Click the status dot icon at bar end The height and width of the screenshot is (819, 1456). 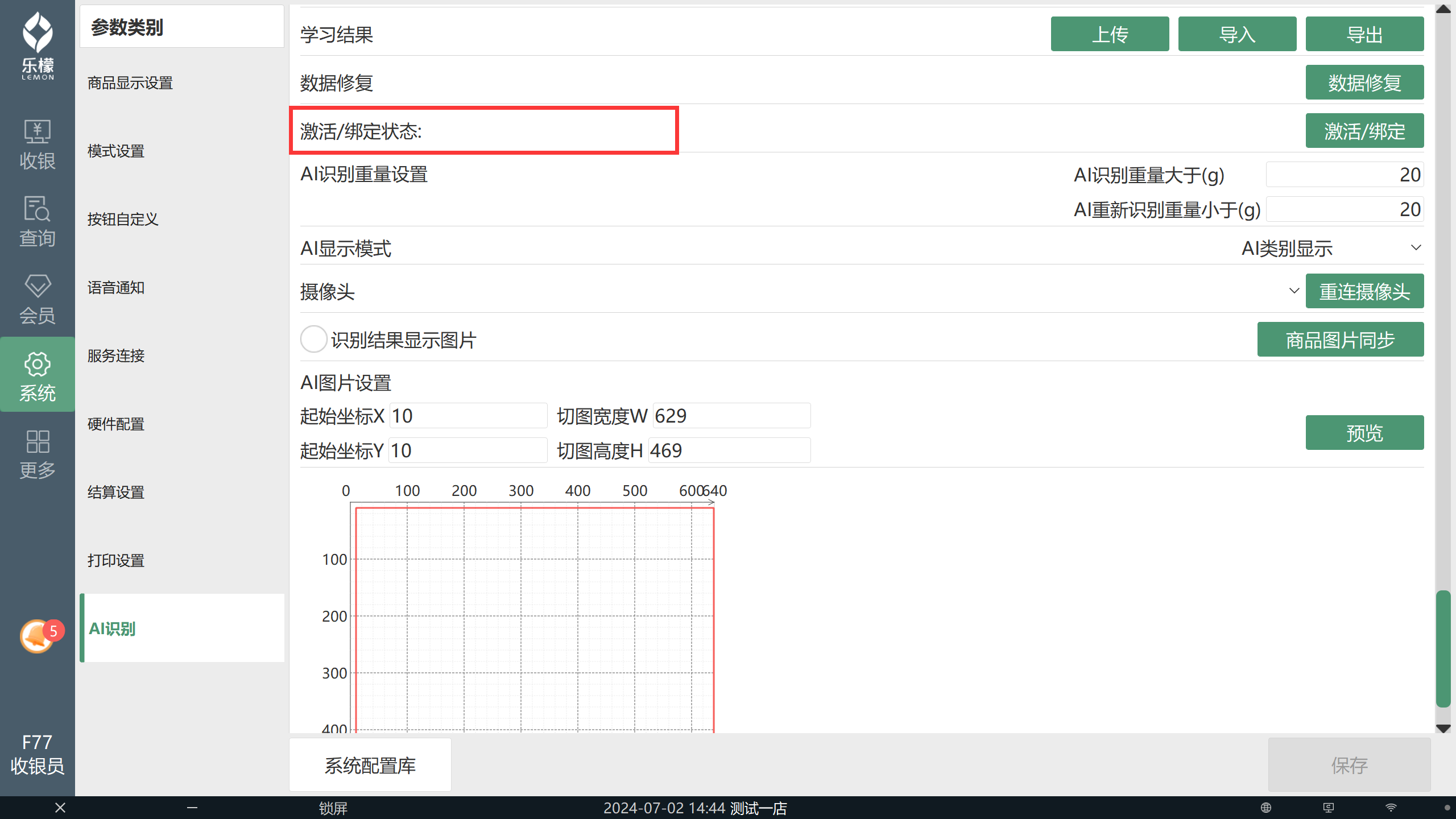click(1447, 808)
